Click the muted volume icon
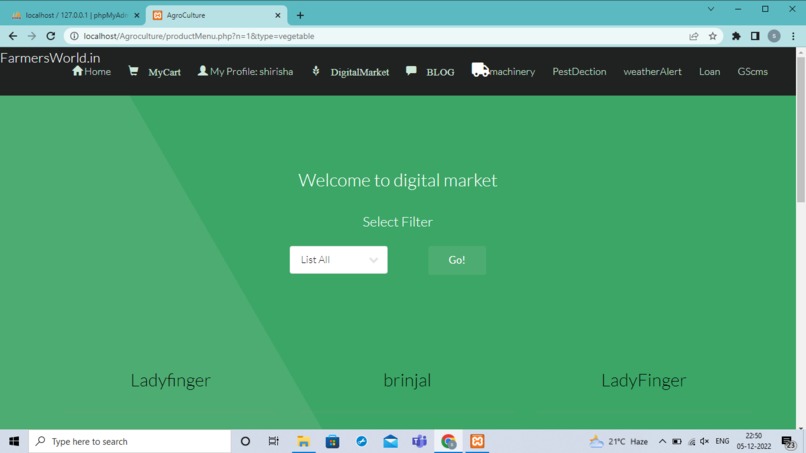Screen dimensions: 806x453 [x=705, y=441]
